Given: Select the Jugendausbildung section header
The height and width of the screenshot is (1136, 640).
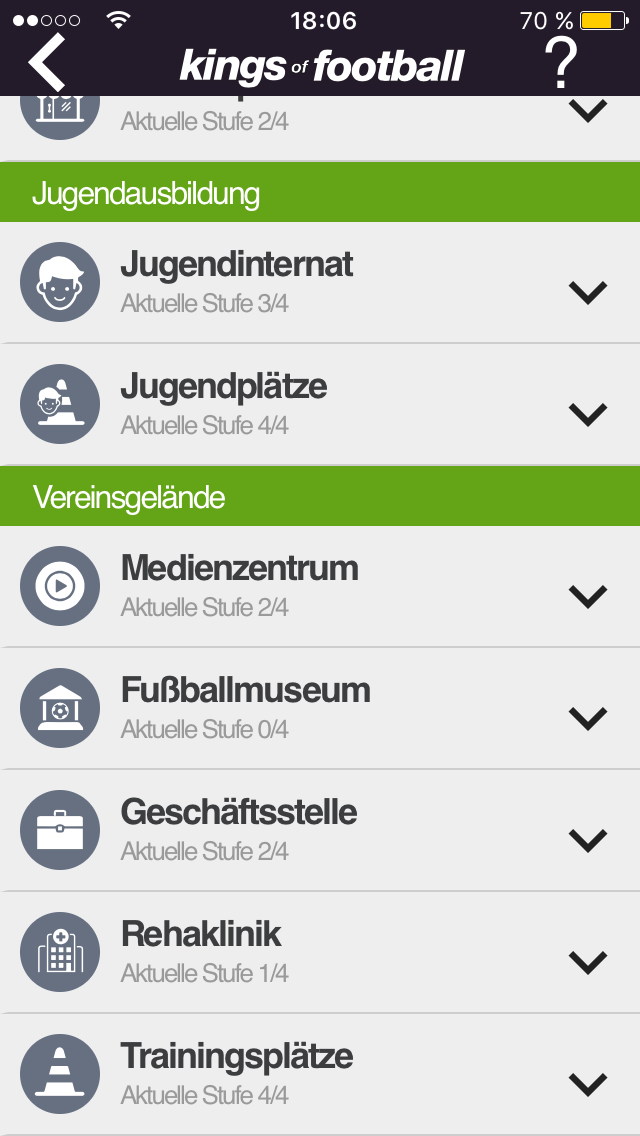Looking at the screenshot, I should [x=320, y=193].
